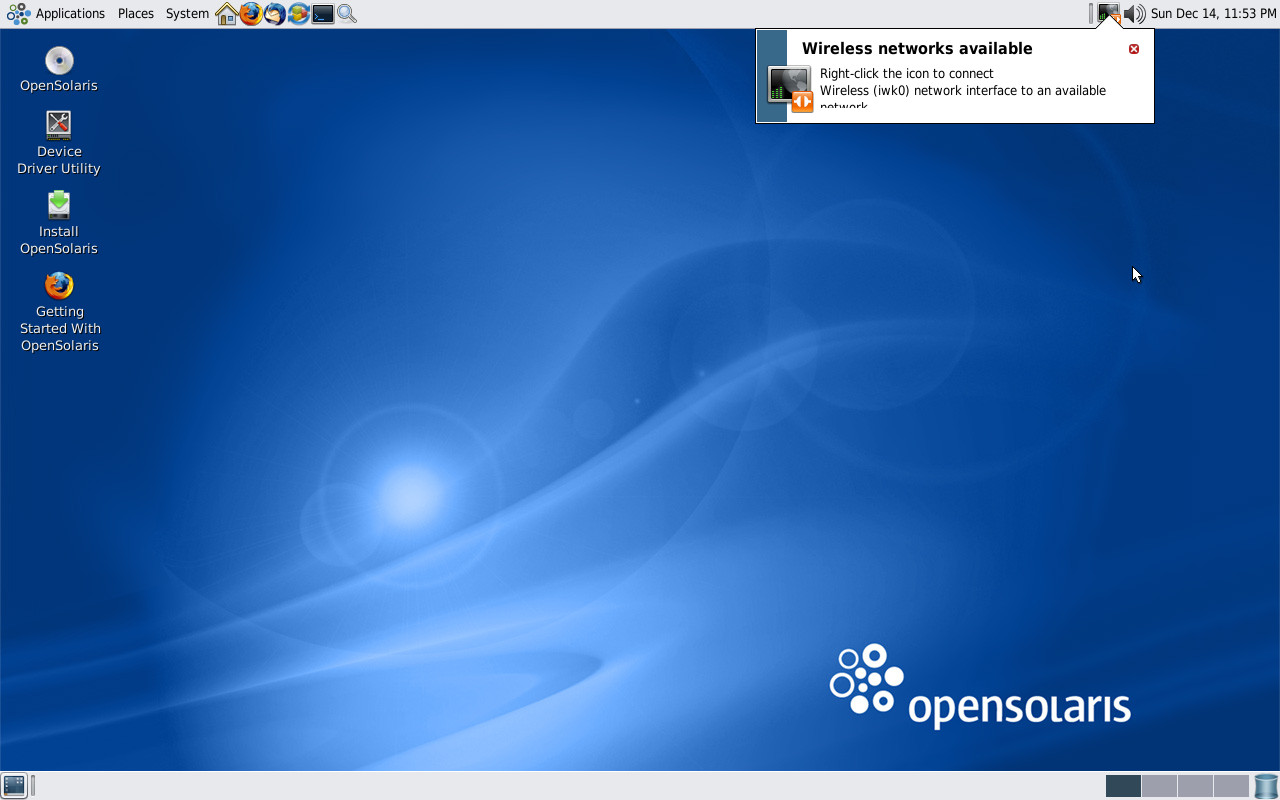Viewport: 1280px width, 800px height.
Task: Click the Show Desktop button in bottom panel
Action: pyautogui.click(x=14, y=785)
